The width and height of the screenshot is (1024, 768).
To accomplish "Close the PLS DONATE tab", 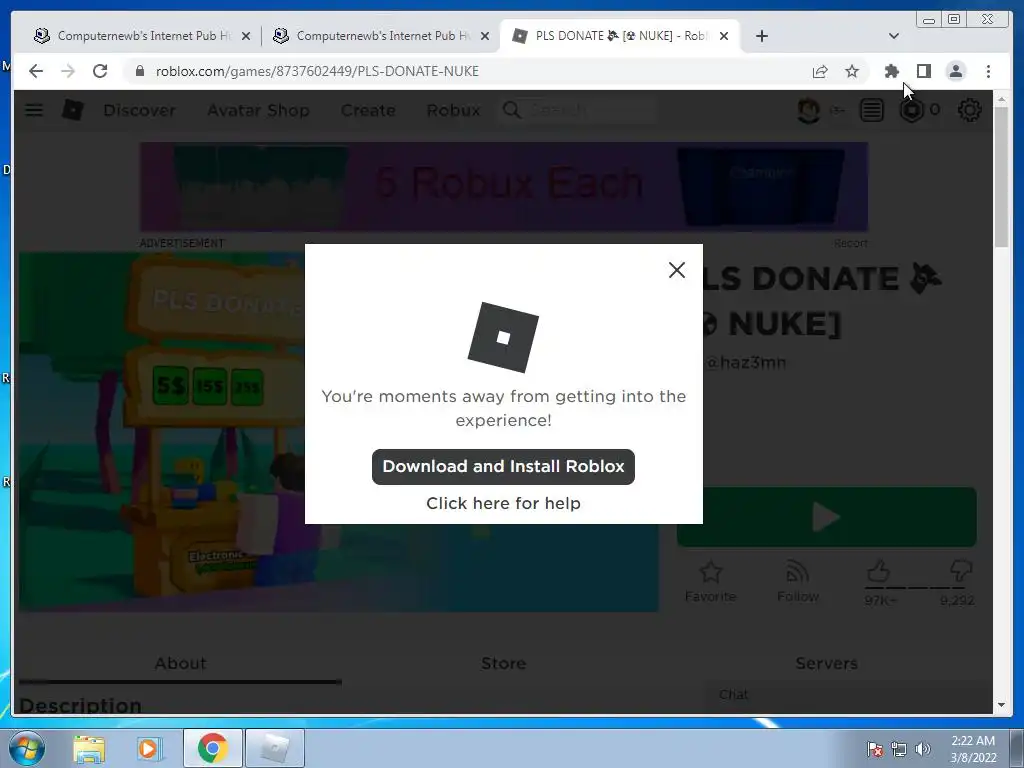I will [x=724, y=36].
